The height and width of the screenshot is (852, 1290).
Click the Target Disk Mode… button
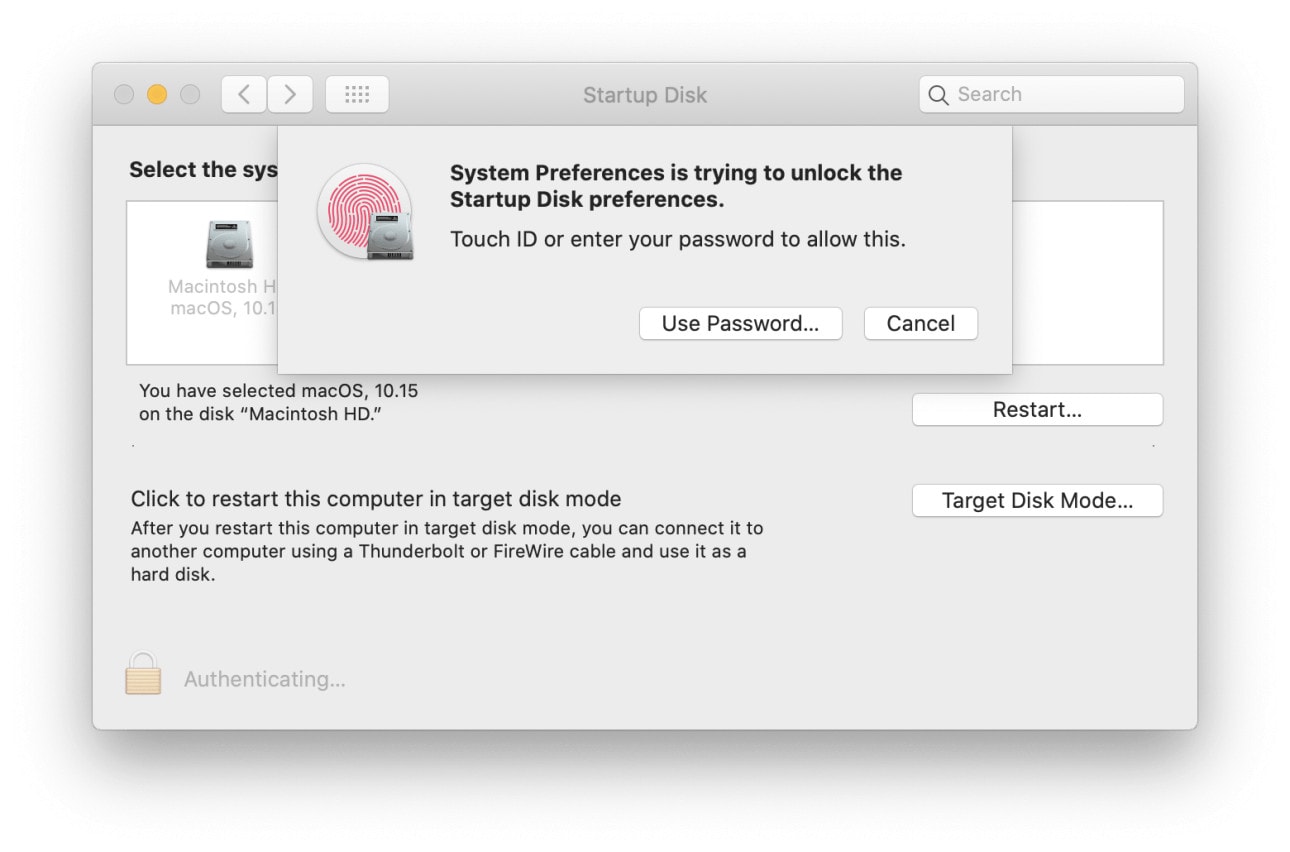(x=1037, y=501)
